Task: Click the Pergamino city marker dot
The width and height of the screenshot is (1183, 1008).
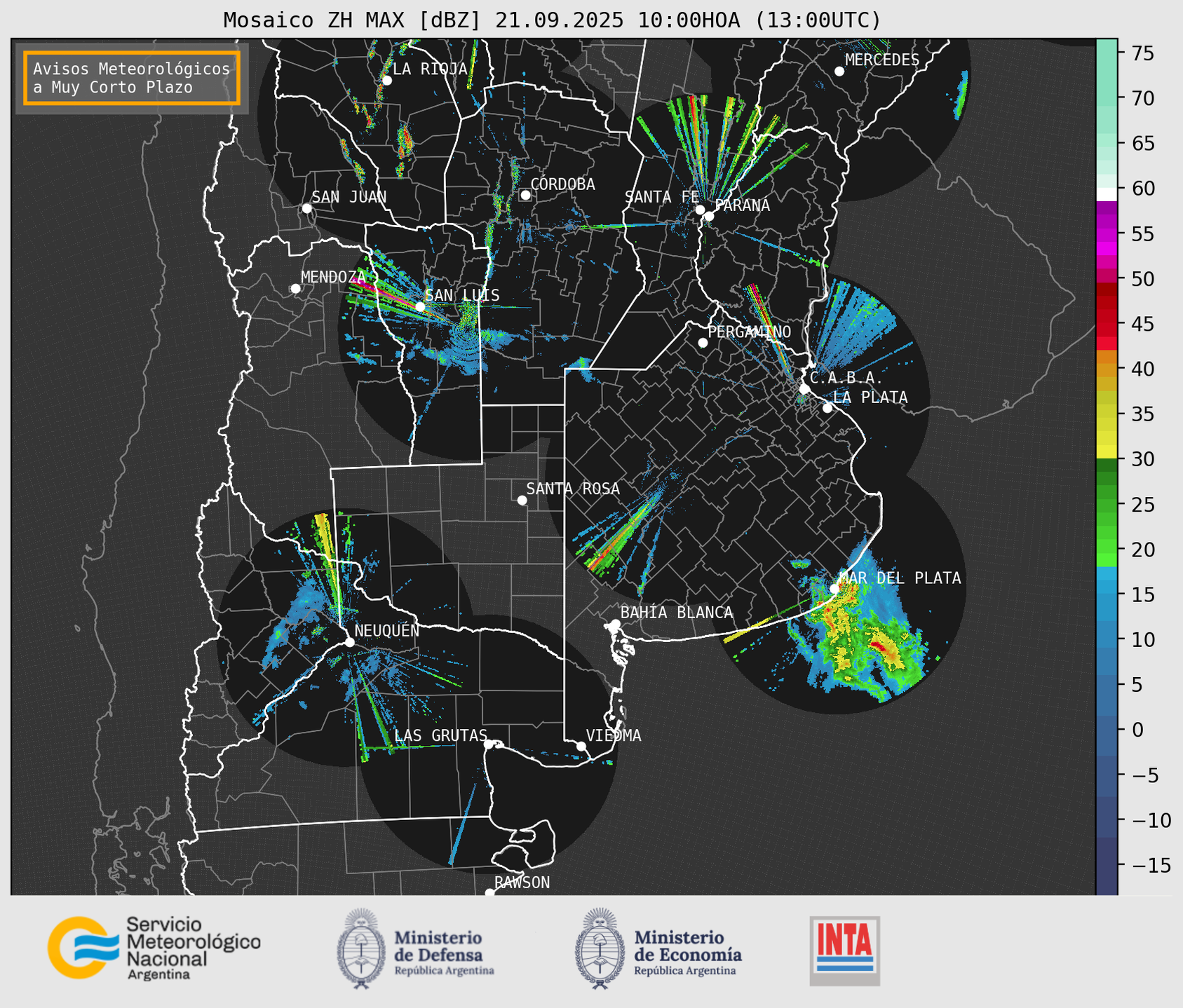Action: click(x=703, y=343)
